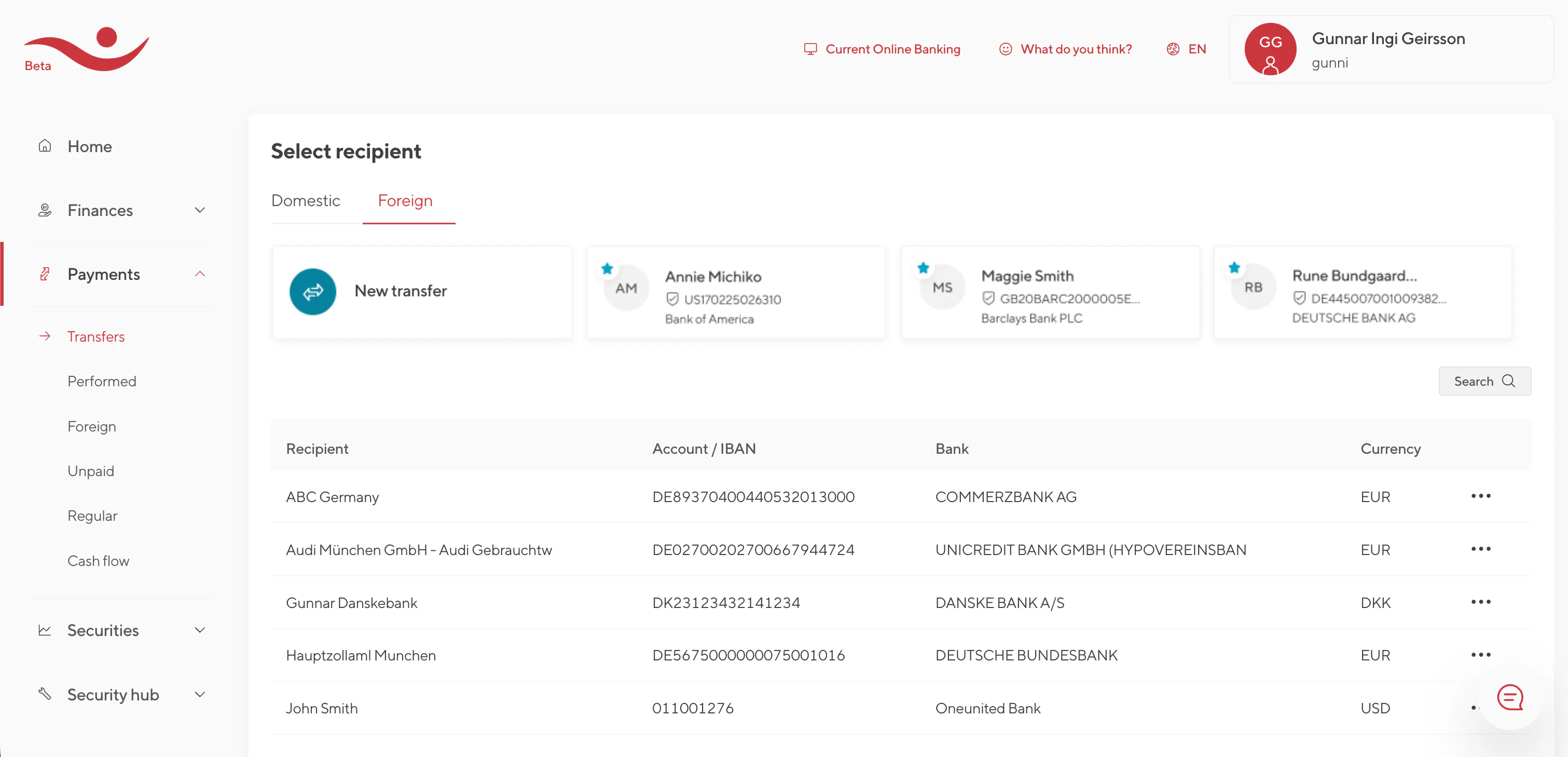Select the Hauptzollaml Munchen recipient row
The height and width of the screenshot is (757, 1568).
click(361, 655)
